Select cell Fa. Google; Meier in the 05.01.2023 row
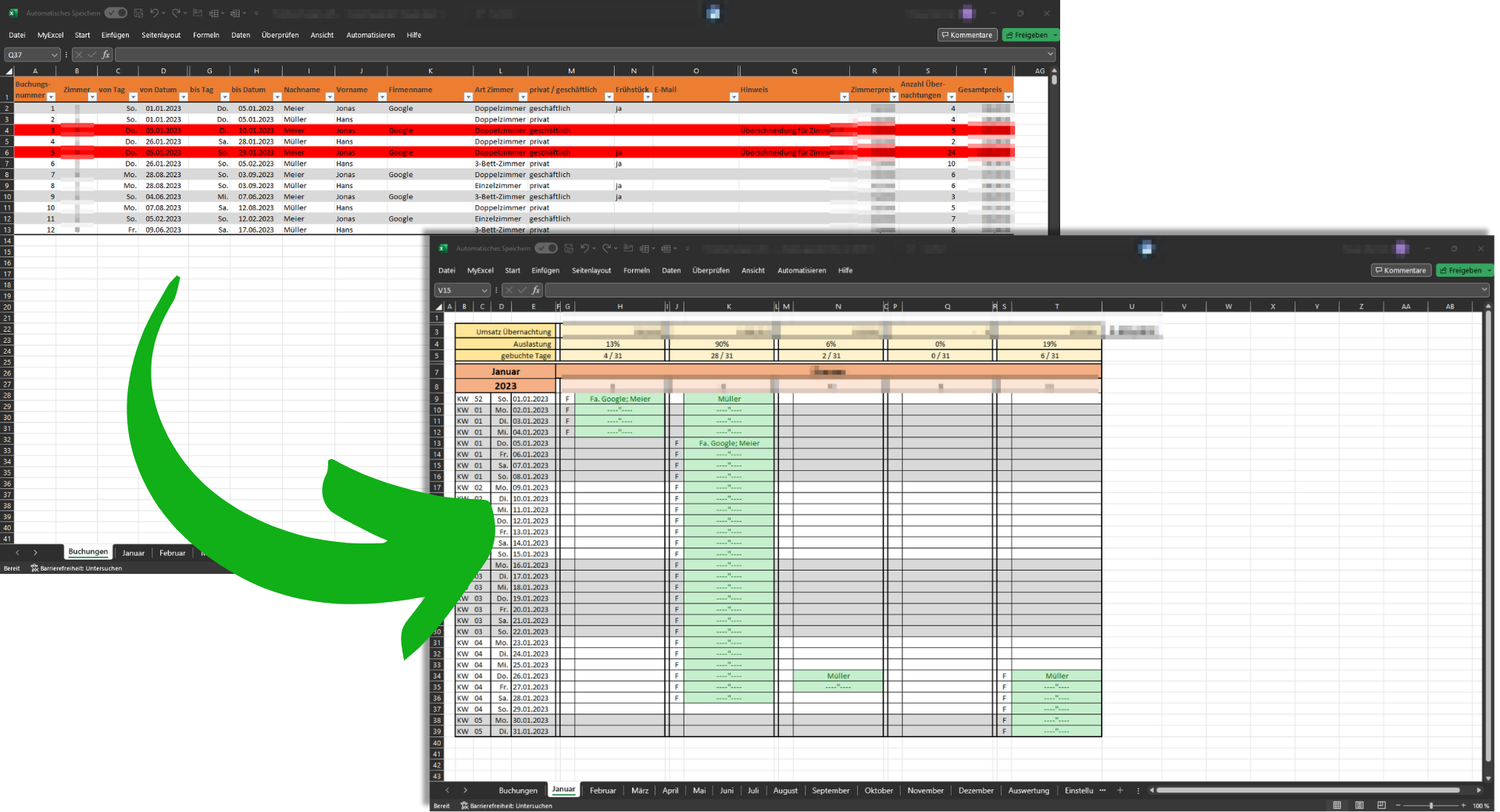 pos(729,443)
